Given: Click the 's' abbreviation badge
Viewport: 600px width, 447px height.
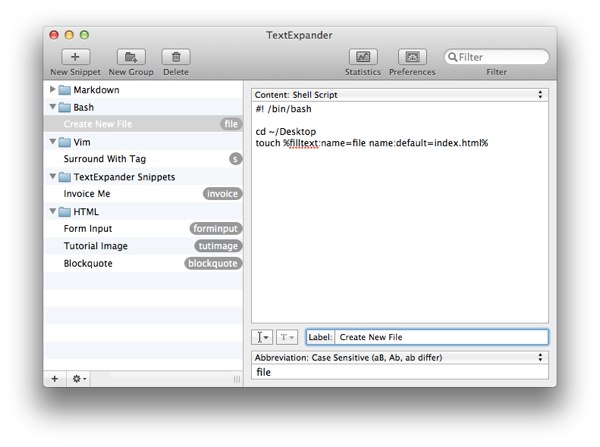Looking at the screenshot, I should 235,159.
